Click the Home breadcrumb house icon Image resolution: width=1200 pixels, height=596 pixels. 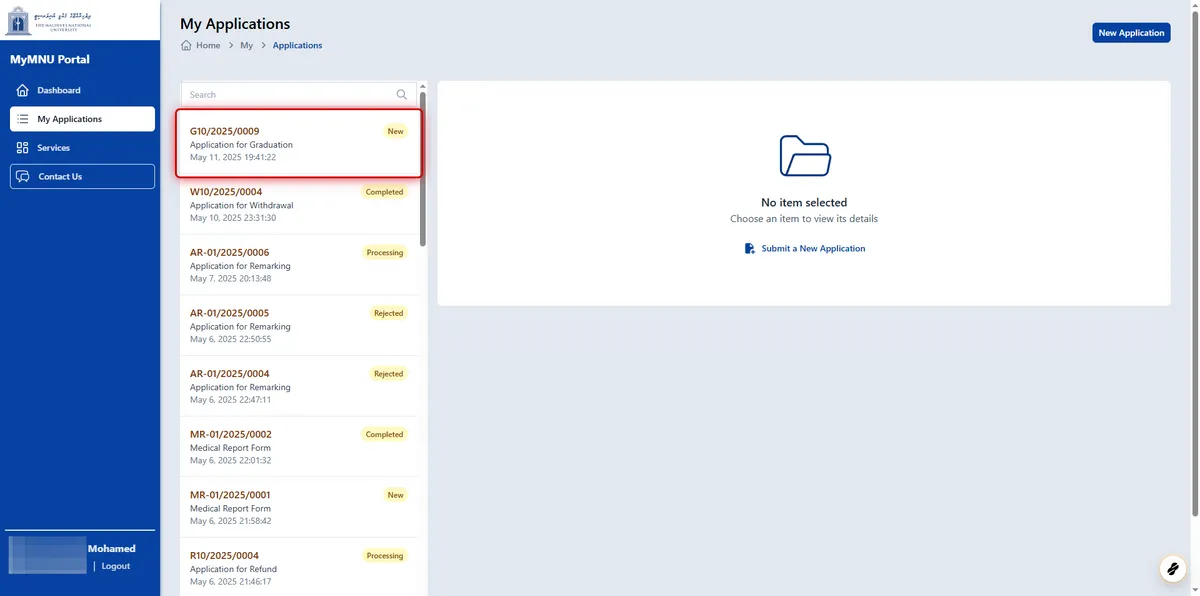186,45
